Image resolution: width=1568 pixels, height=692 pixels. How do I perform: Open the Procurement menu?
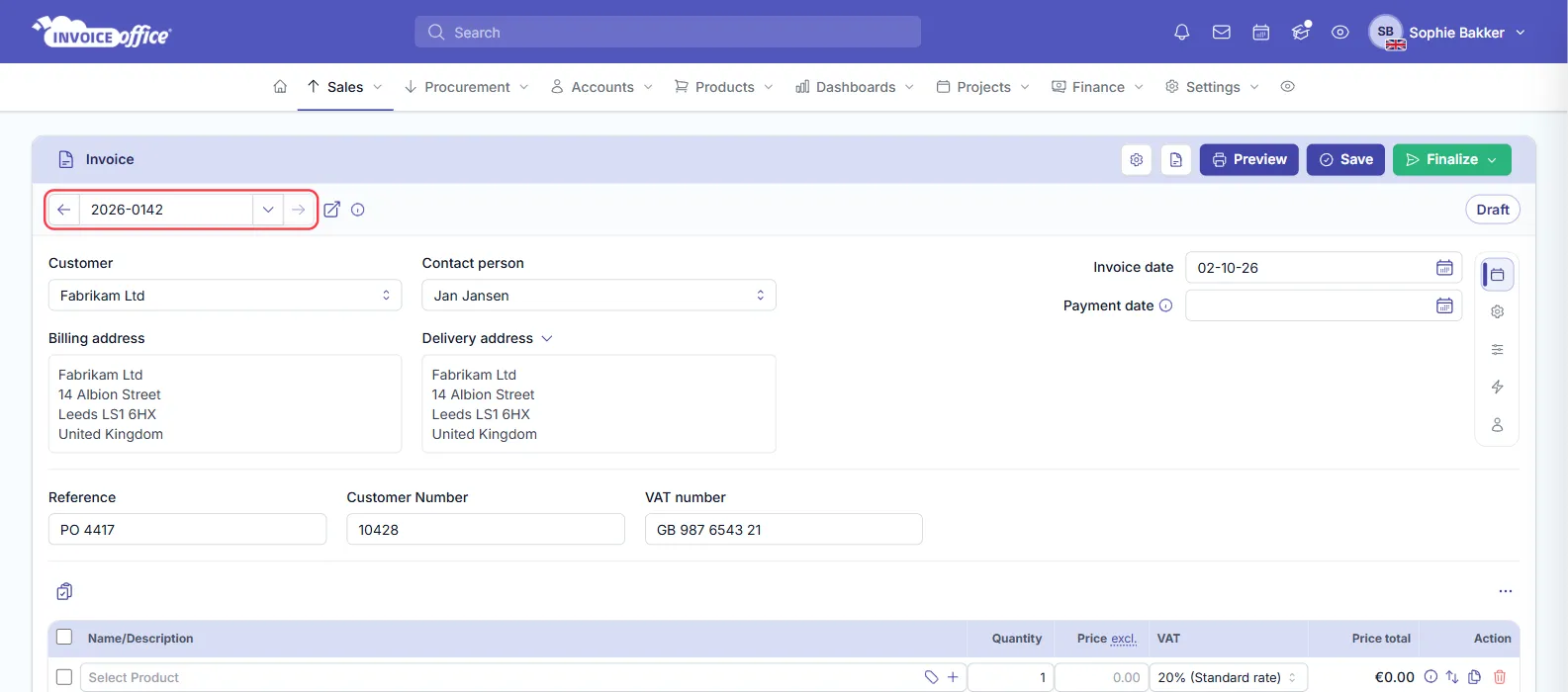(x=467, y=87)
